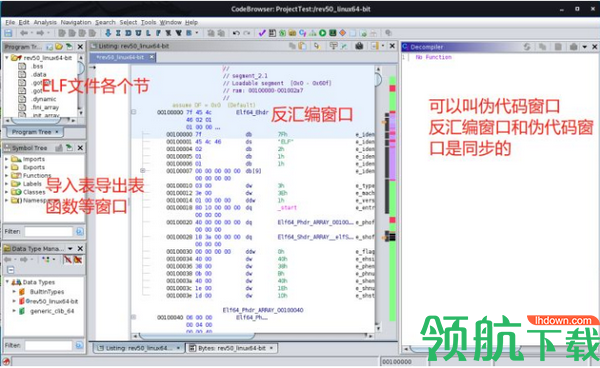Click the filter options icon beside Symbol Tree Filter
The image size is (600, 368).
[79, 231]
